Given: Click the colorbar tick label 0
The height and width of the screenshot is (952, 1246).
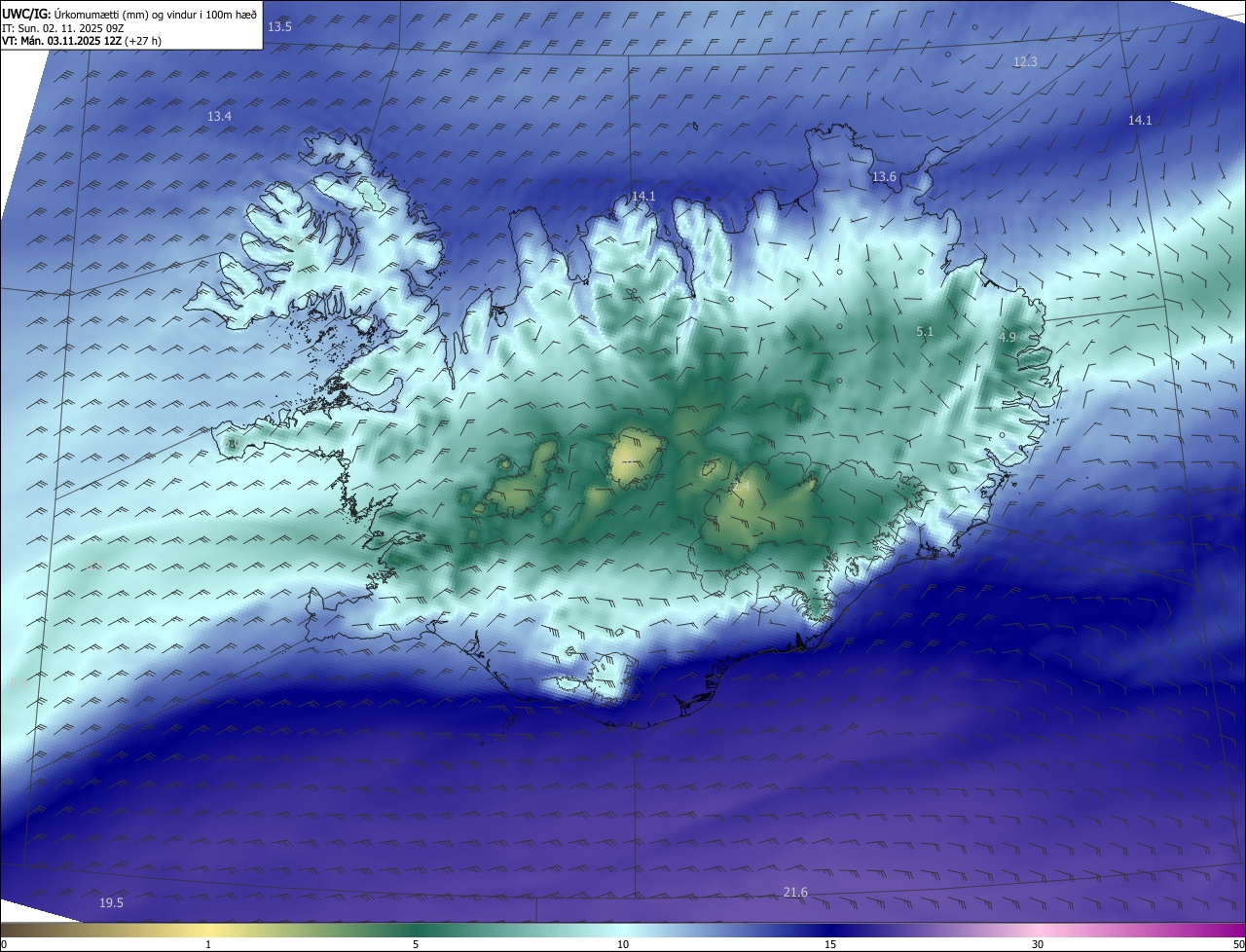Looking at the screenshot, I should click(x=4, y=944).
